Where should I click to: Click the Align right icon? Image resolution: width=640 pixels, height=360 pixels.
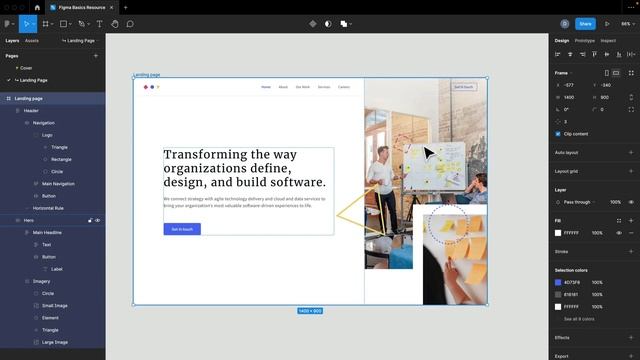click(582, 54)
